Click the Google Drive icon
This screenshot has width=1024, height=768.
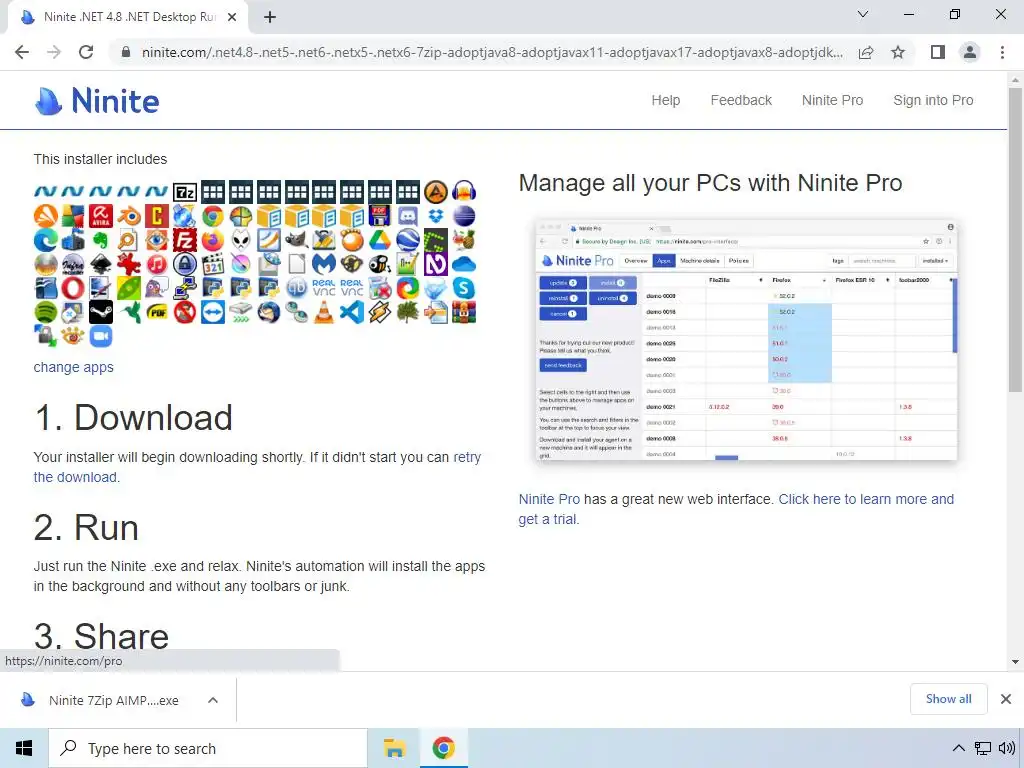click(380, 240)
